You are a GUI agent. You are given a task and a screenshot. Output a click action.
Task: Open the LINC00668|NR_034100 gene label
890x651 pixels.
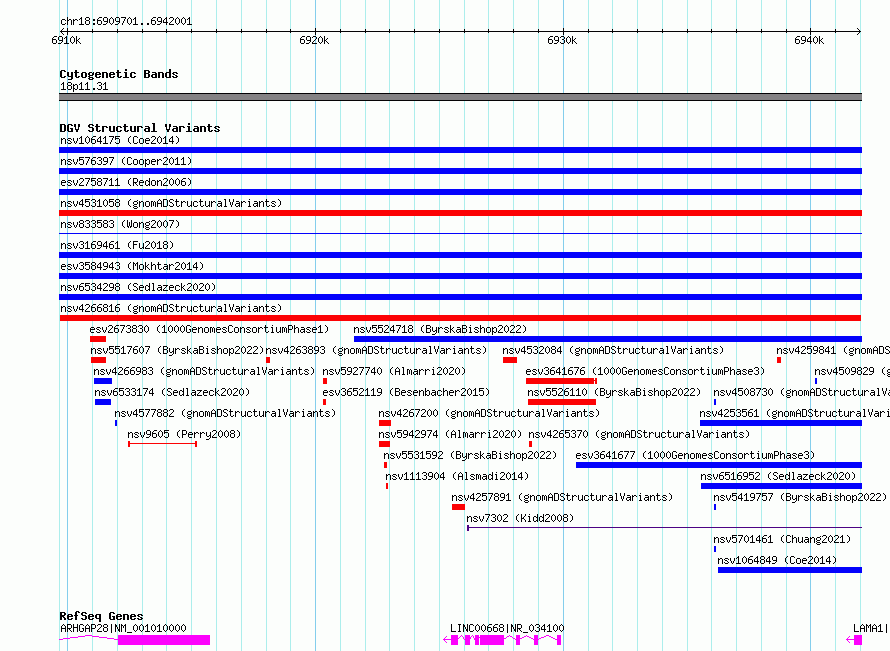507,628
